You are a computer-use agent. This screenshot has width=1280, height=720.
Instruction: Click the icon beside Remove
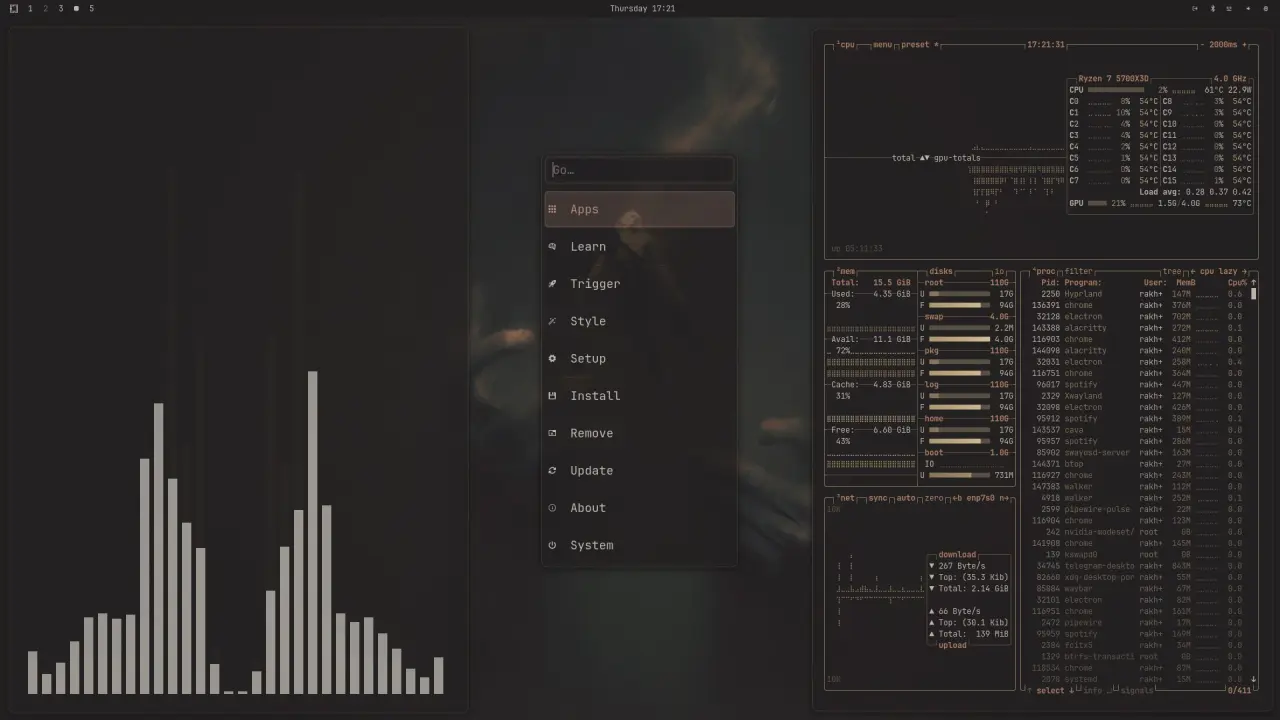click(552, 433)
